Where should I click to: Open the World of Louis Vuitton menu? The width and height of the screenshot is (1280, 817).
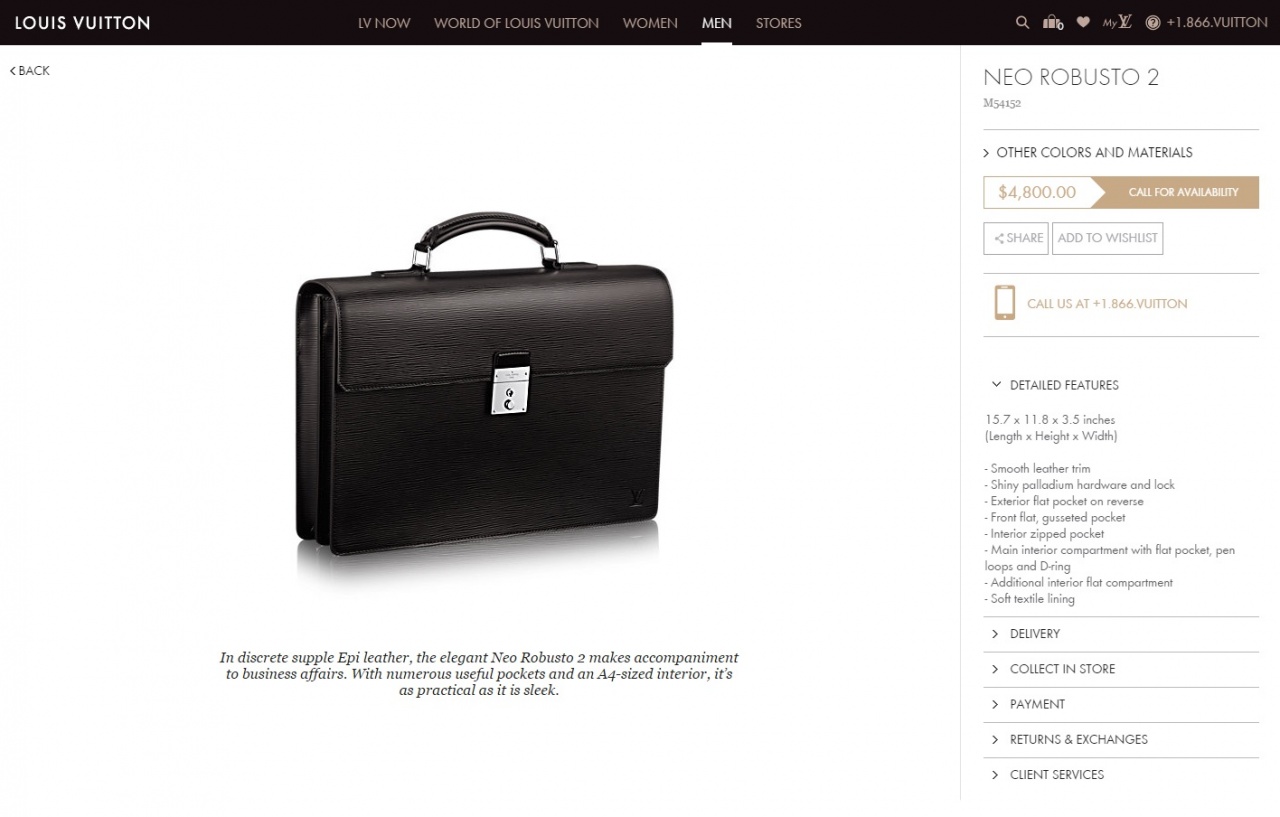pyautogui.click(x=516, y=23)
